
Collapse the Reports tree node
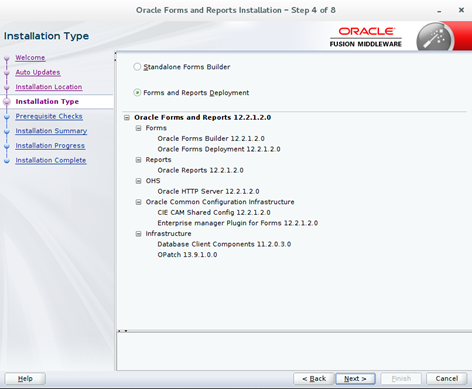[138, 160]
